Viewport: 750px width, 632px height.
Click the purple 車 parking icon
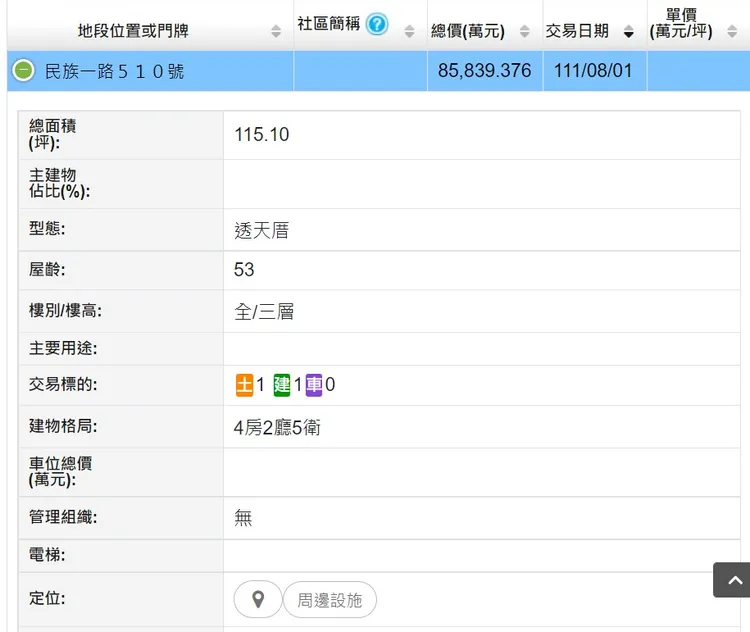point(314,385)
